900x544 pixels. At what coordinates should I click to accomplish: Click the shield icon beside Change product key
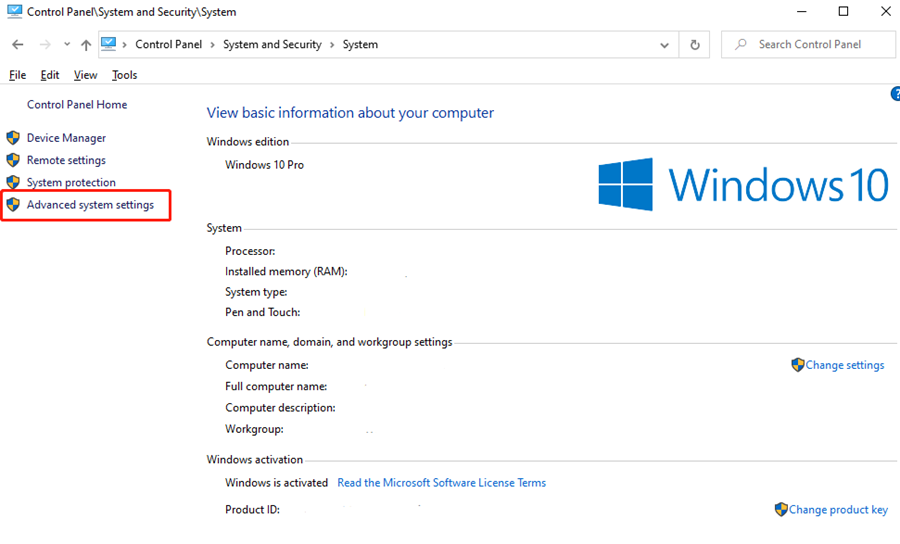coord(781,509)
